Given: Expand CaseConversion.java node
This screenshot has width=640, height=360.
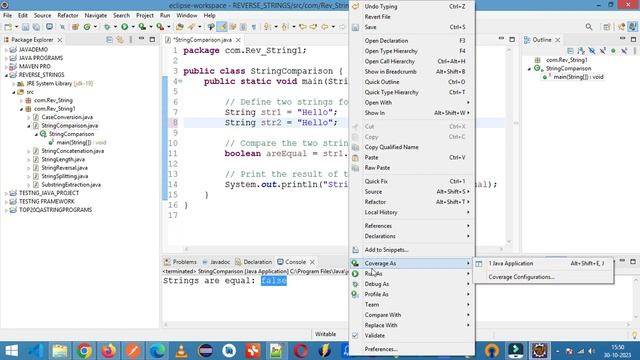Looking at the screenshot, I should 29,117.
